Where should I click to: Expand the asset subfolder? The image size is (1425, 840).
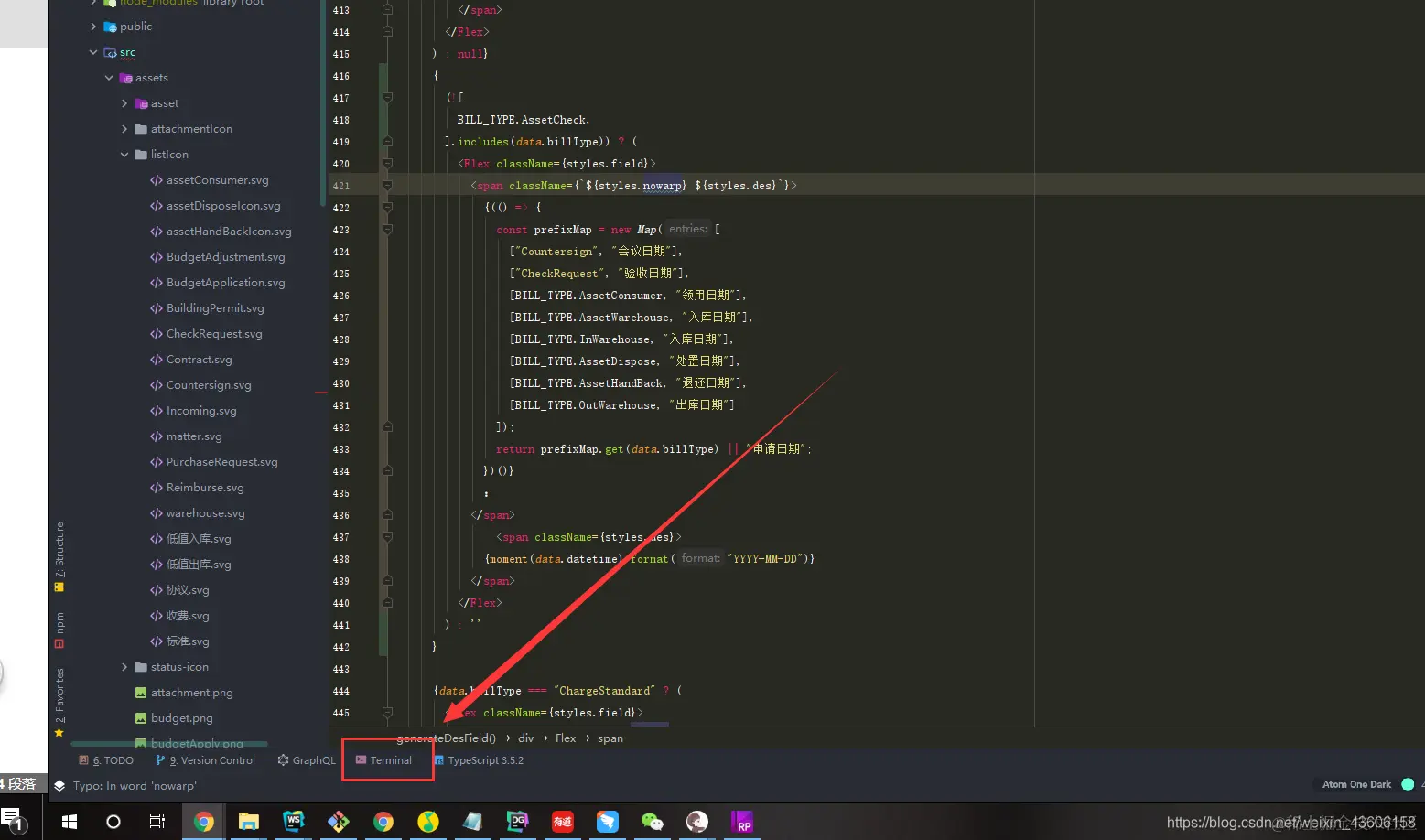(x=124, y=103)
